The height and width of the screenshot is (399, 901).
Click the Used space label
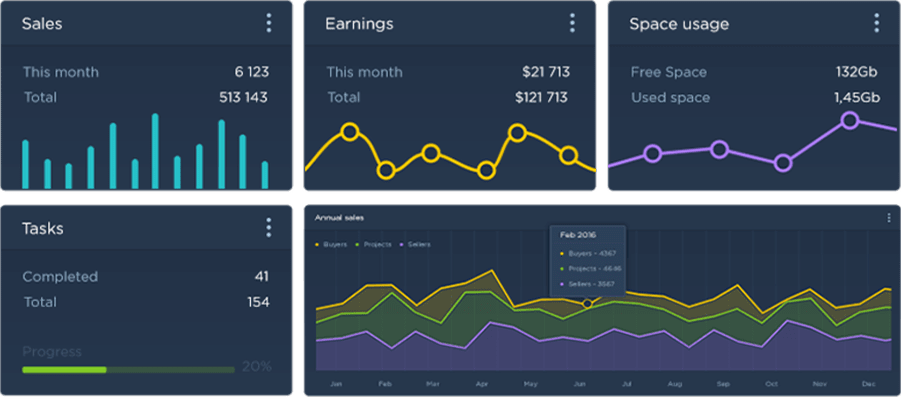tap(671, 98)
